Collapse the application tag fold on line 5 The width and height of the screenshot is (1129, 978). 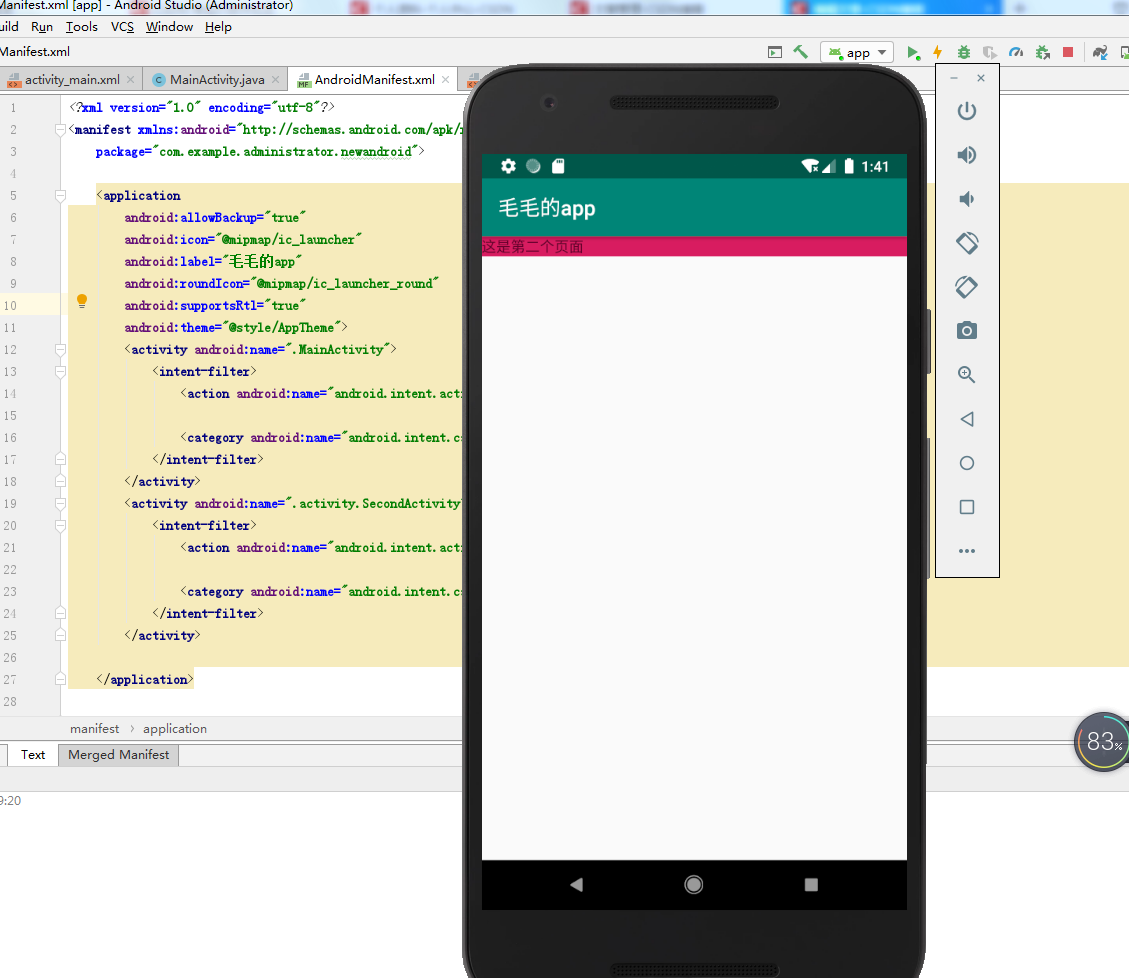[x=60, y=196]
